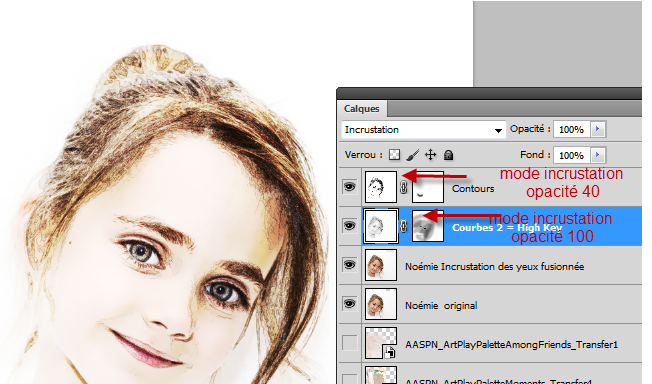
Task: Select the Contours layer thumbnail
Action: coord(381,187)
